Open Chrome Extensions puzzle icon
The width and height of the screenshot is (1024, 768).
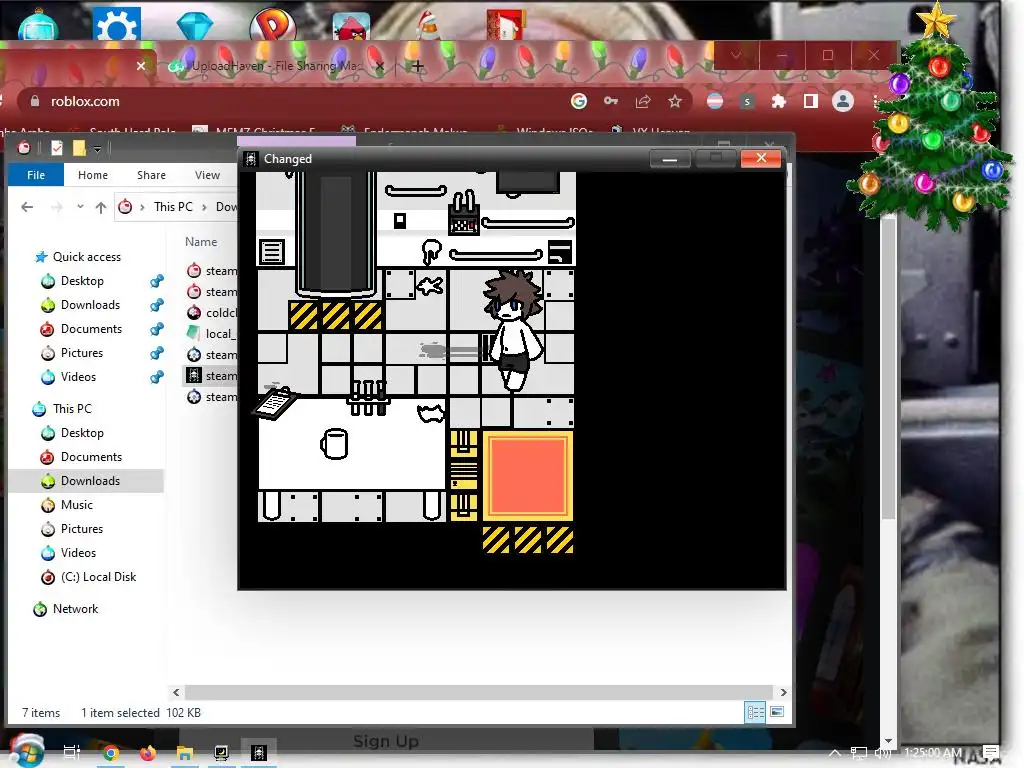coord(778,101)
